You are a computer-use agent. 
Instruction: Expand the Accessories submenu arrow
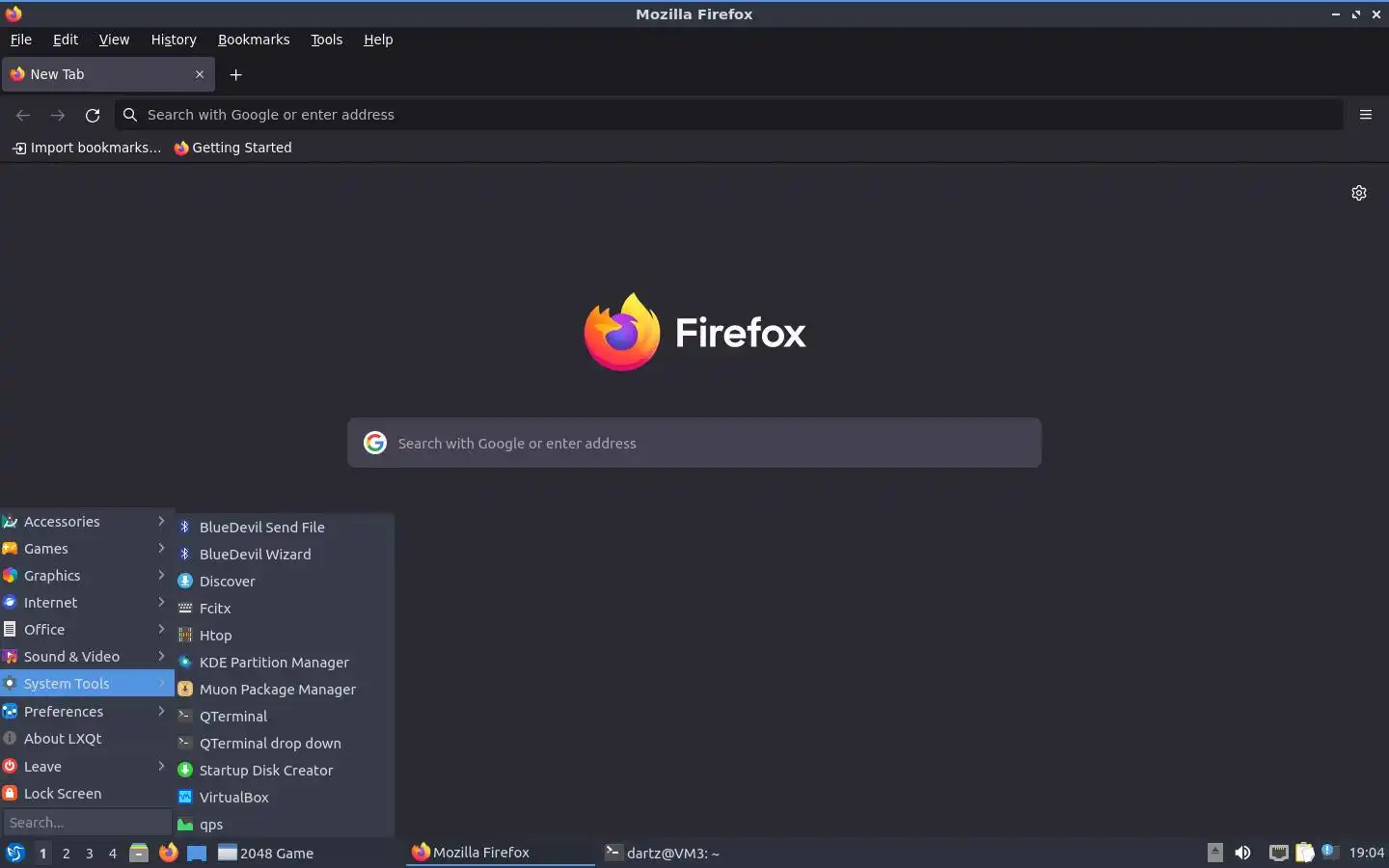tap(161, 521)
